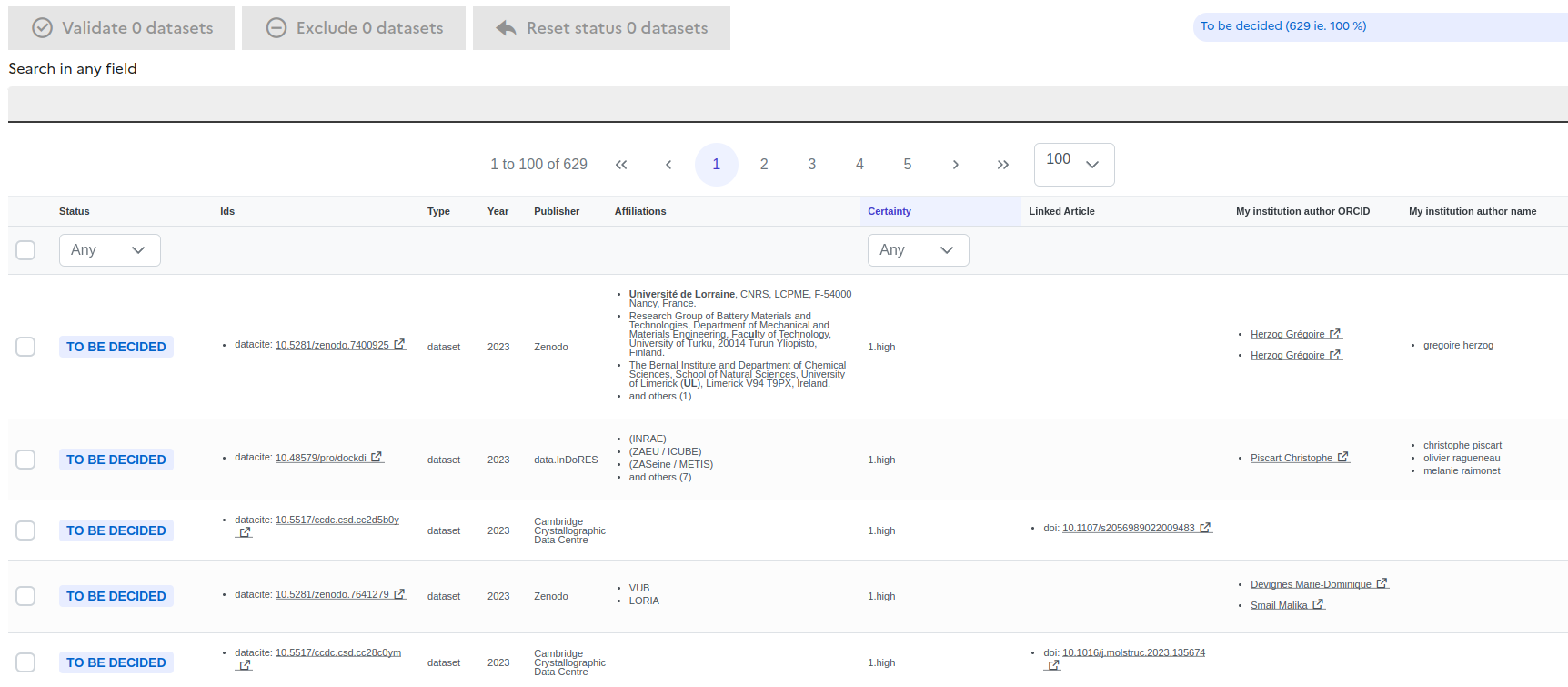
Task: Expand the Certainty filter dropdown
Action: point(918,250)
